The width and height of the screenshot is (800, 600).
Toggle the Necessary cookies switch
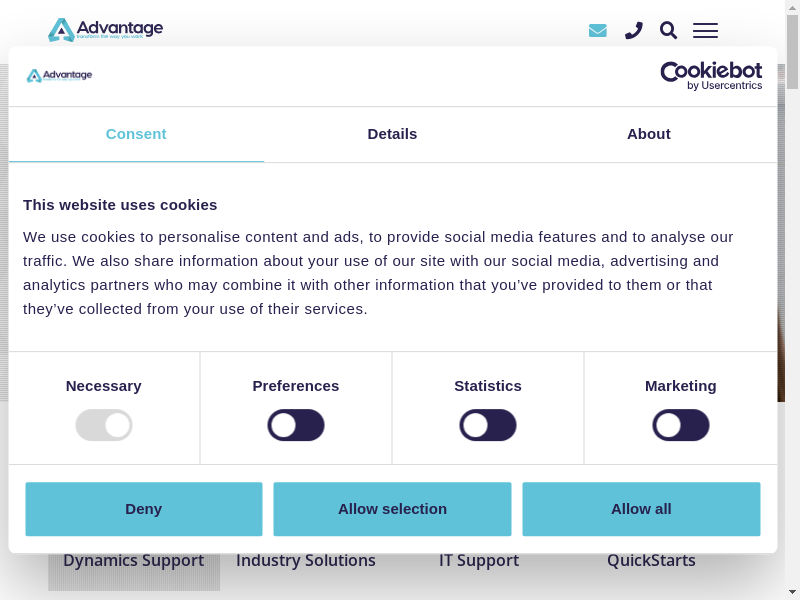click(104, 425)
